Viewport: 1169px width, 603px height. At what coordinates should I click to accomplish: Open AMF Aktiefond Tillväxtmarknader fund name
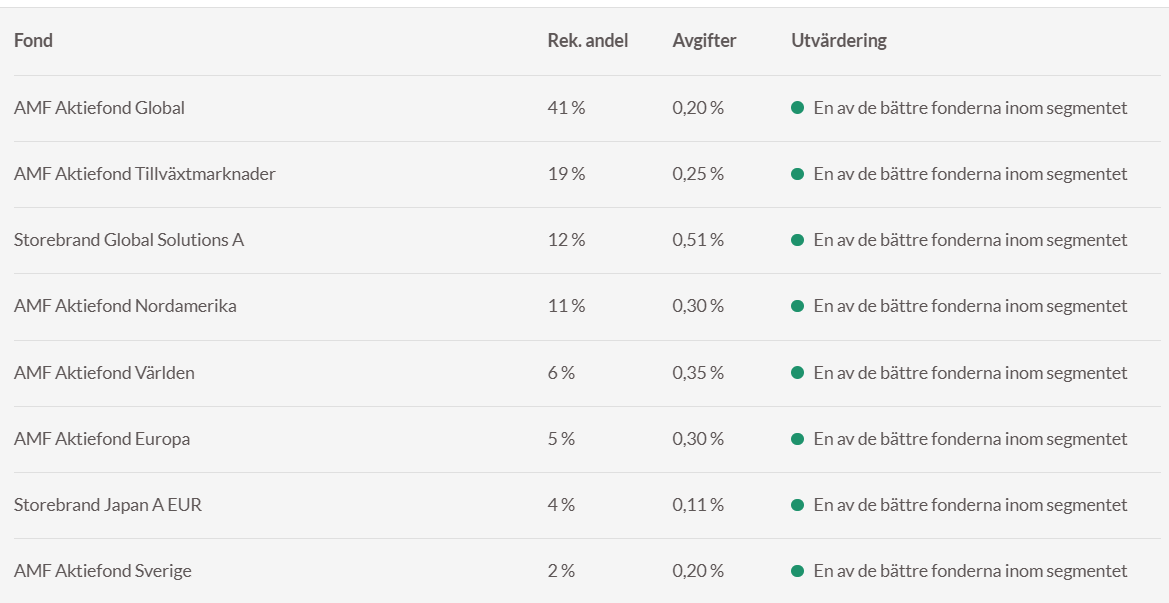pos(144,174)
